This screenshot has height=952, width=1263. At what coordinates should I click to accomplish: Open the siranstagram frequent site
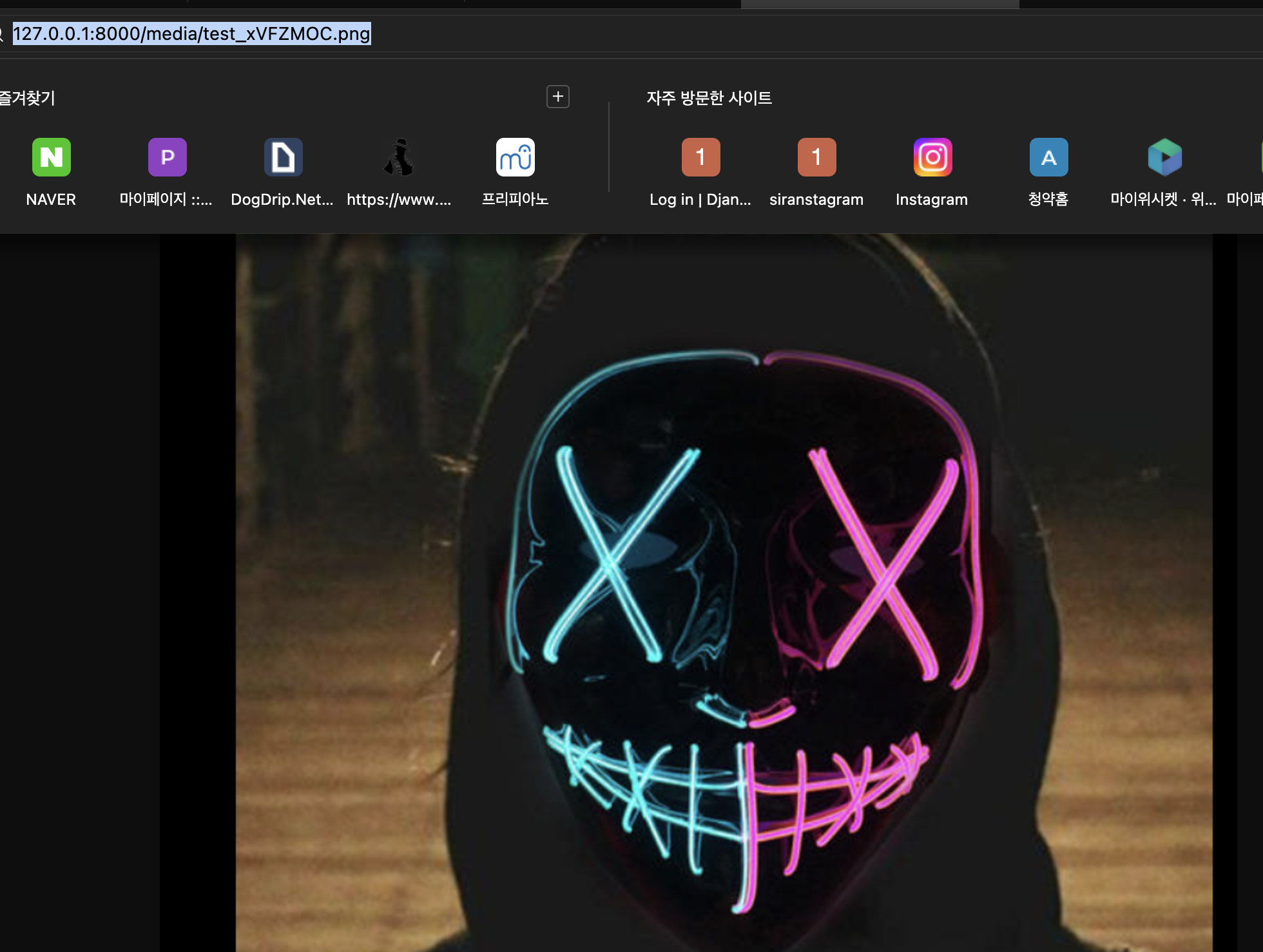pos(816,157)
